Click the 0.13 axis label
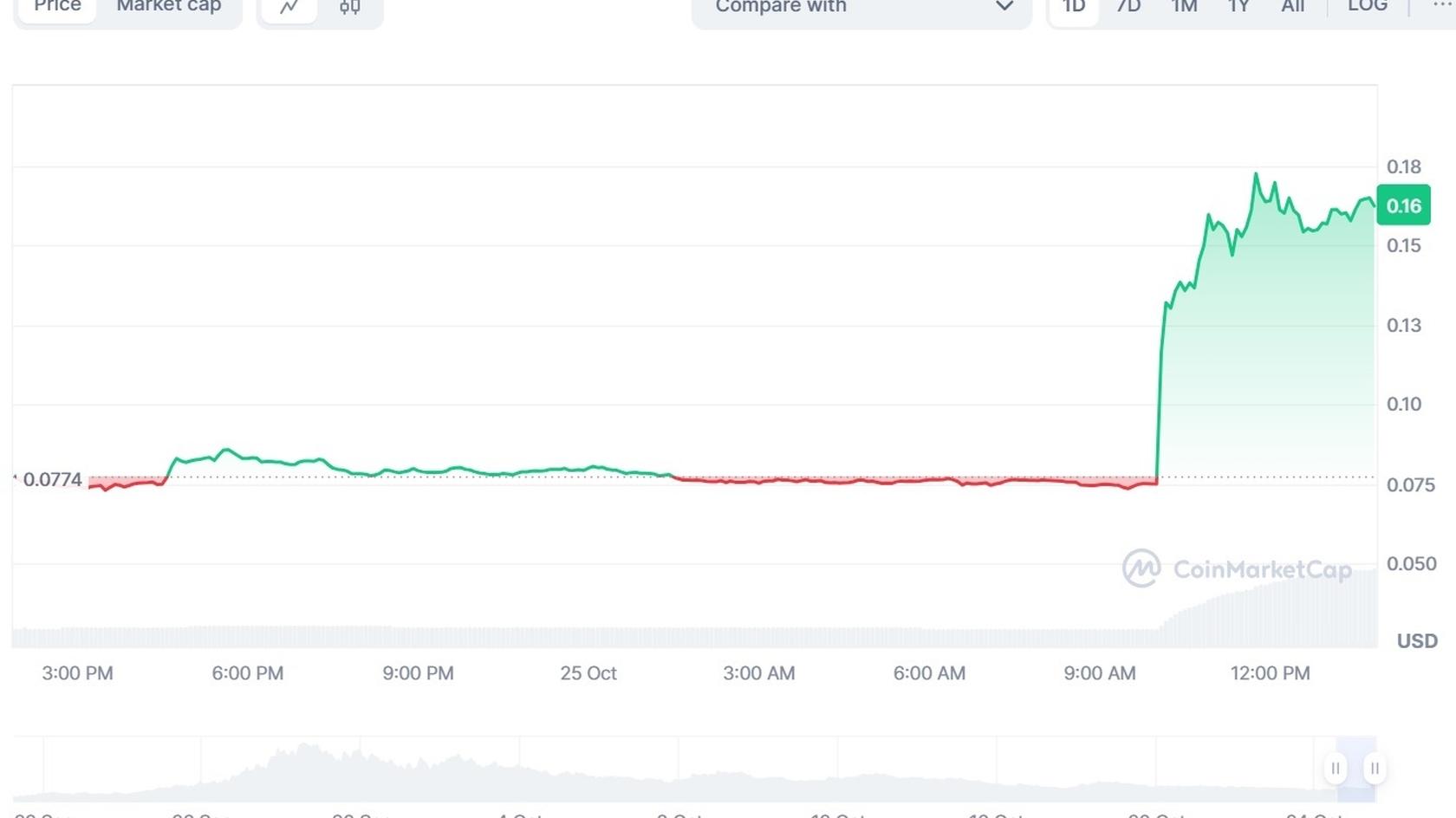 1404,325
